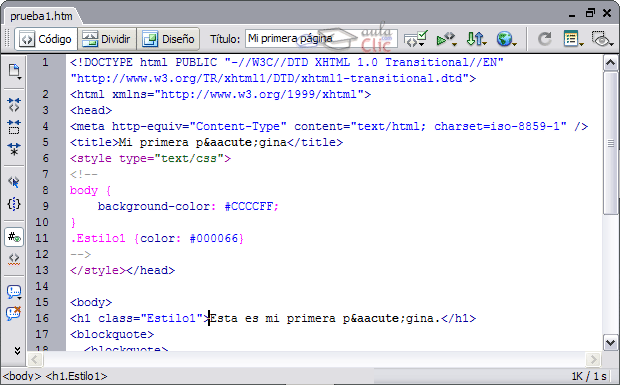620x385 pixels.
Task: Click line number 9 in the gutter
Action: [45, 206]
